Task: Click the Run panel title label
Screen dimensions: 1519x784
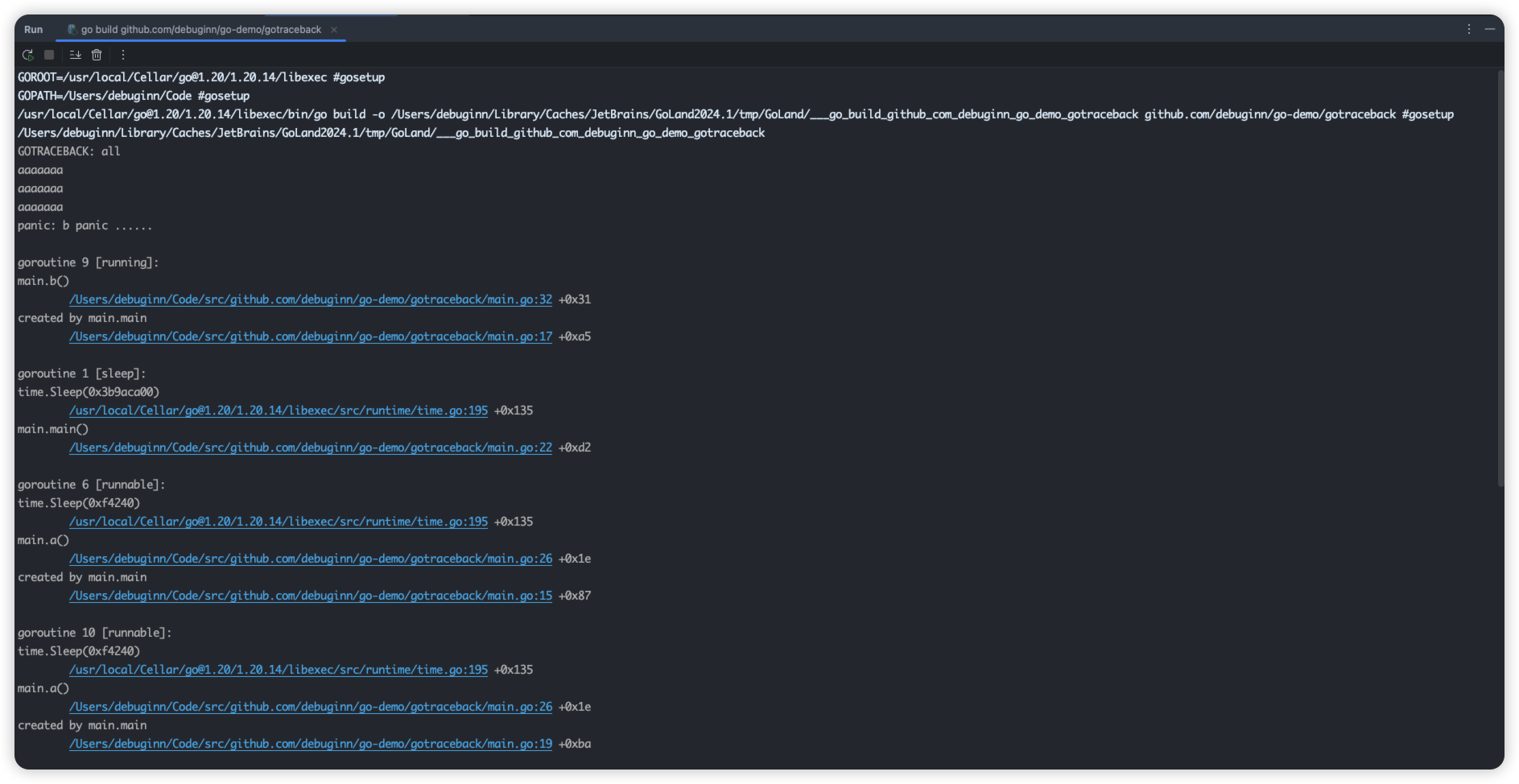Action: click(x=33, y=30)
